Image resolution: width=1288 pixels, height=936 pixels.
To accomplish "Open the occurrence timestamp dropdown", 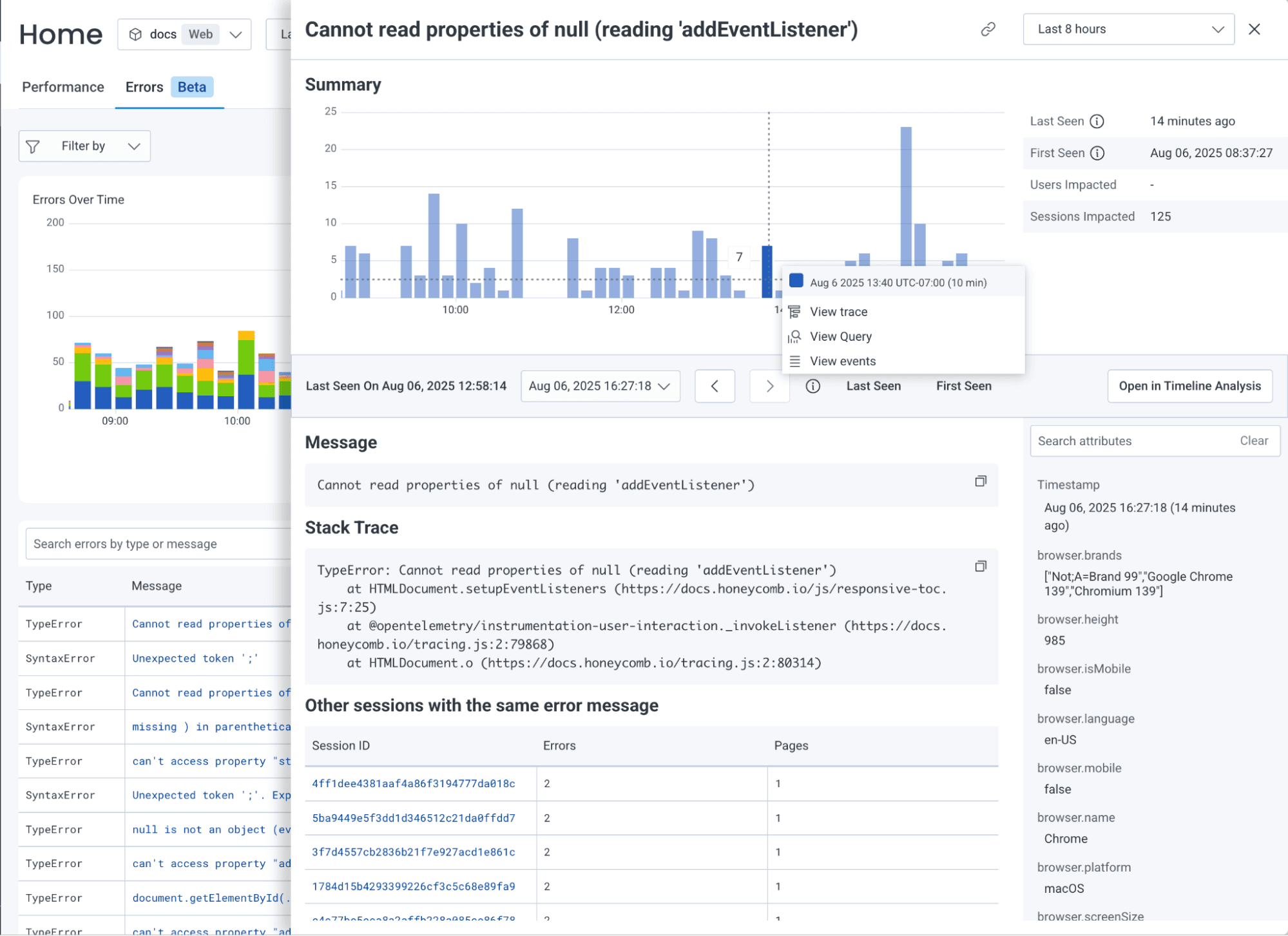I will click(x=600, y=386).
